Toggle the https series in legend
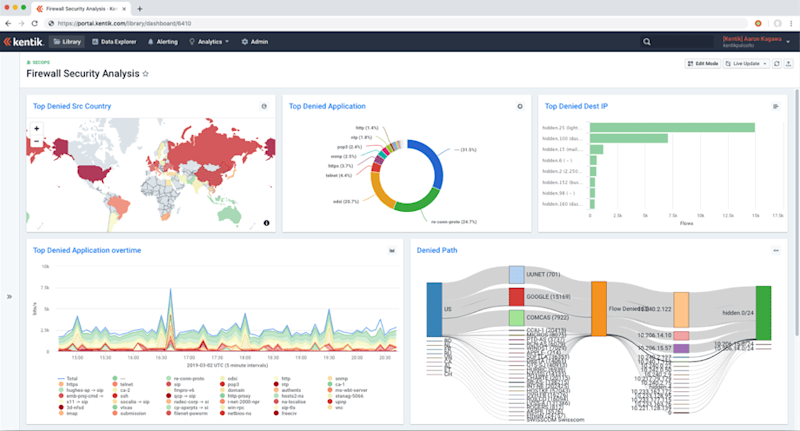Image resolution: width=800 pixels, height=431 pixels. pyautogui.click(x=68, y=384)
